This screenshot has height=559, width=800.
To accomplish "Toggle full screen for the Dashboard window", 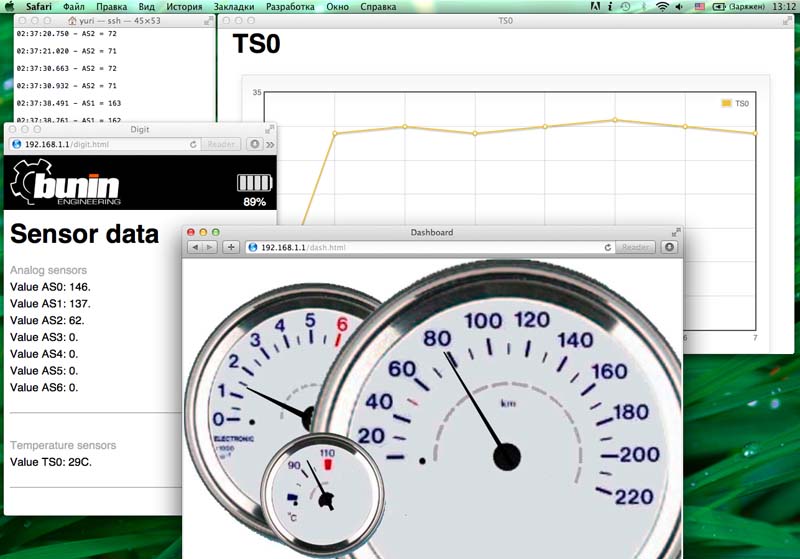I will pyautogui.click(x=676, y=232).
